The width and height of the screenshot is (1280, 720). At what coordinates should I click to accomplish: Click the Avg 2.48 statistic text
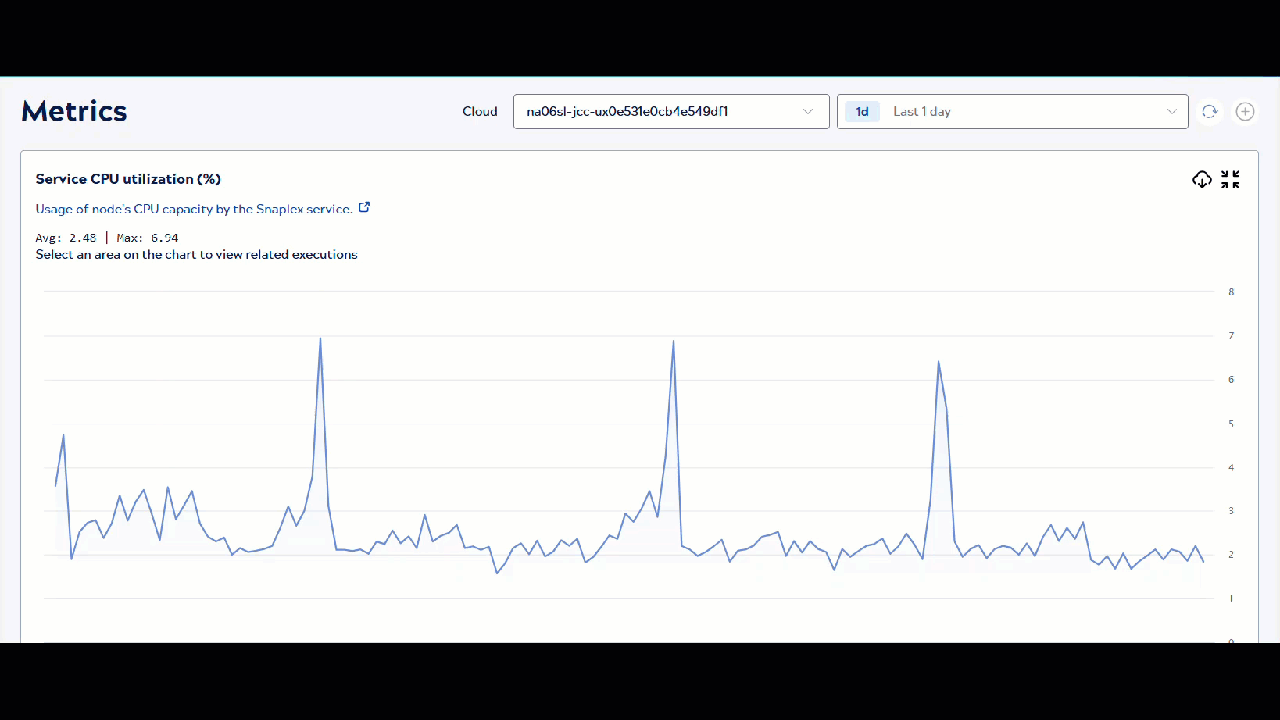pos(66,237)
